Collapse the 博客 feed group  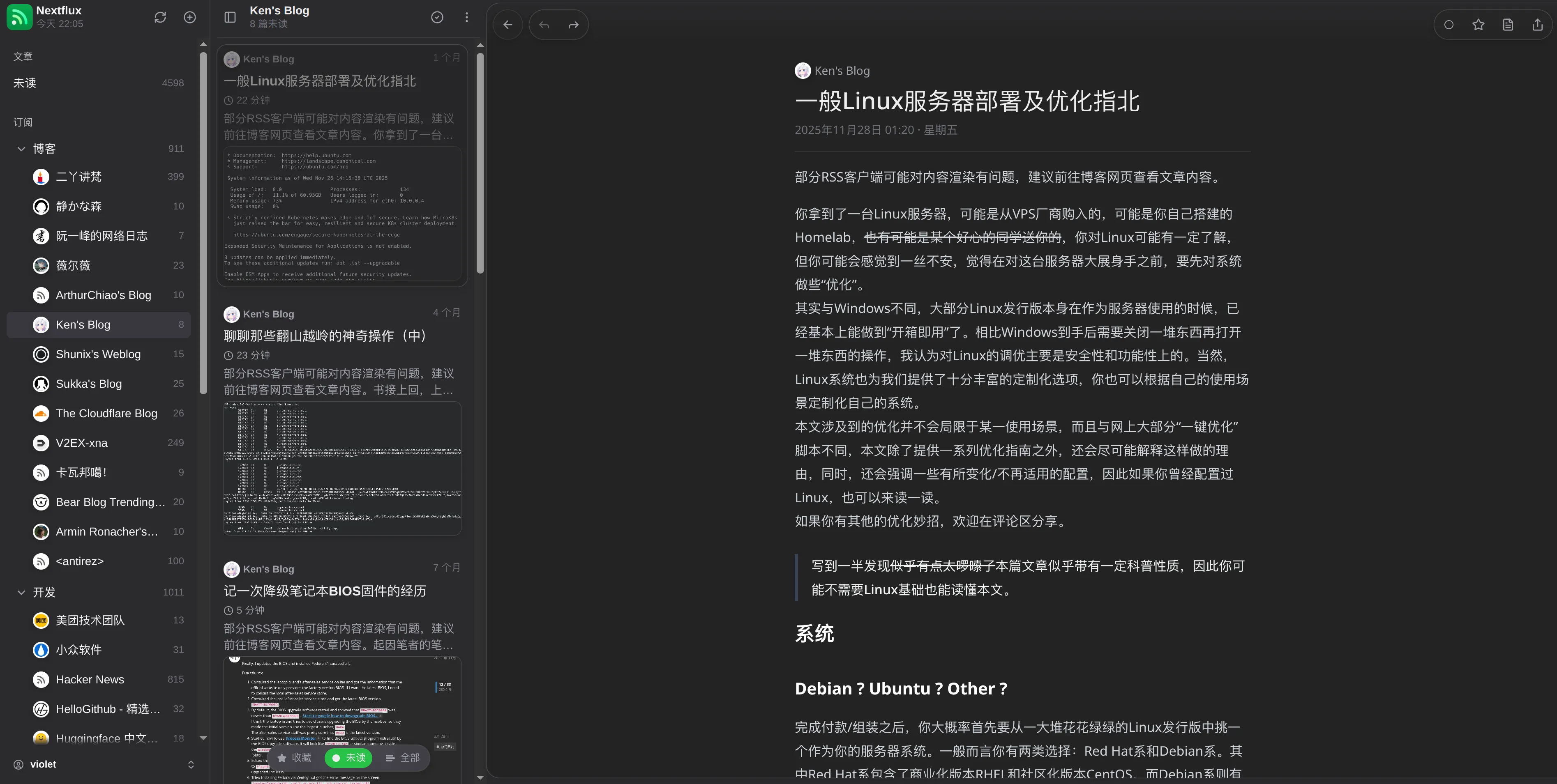pyautogui.click(x=22, y=148)
